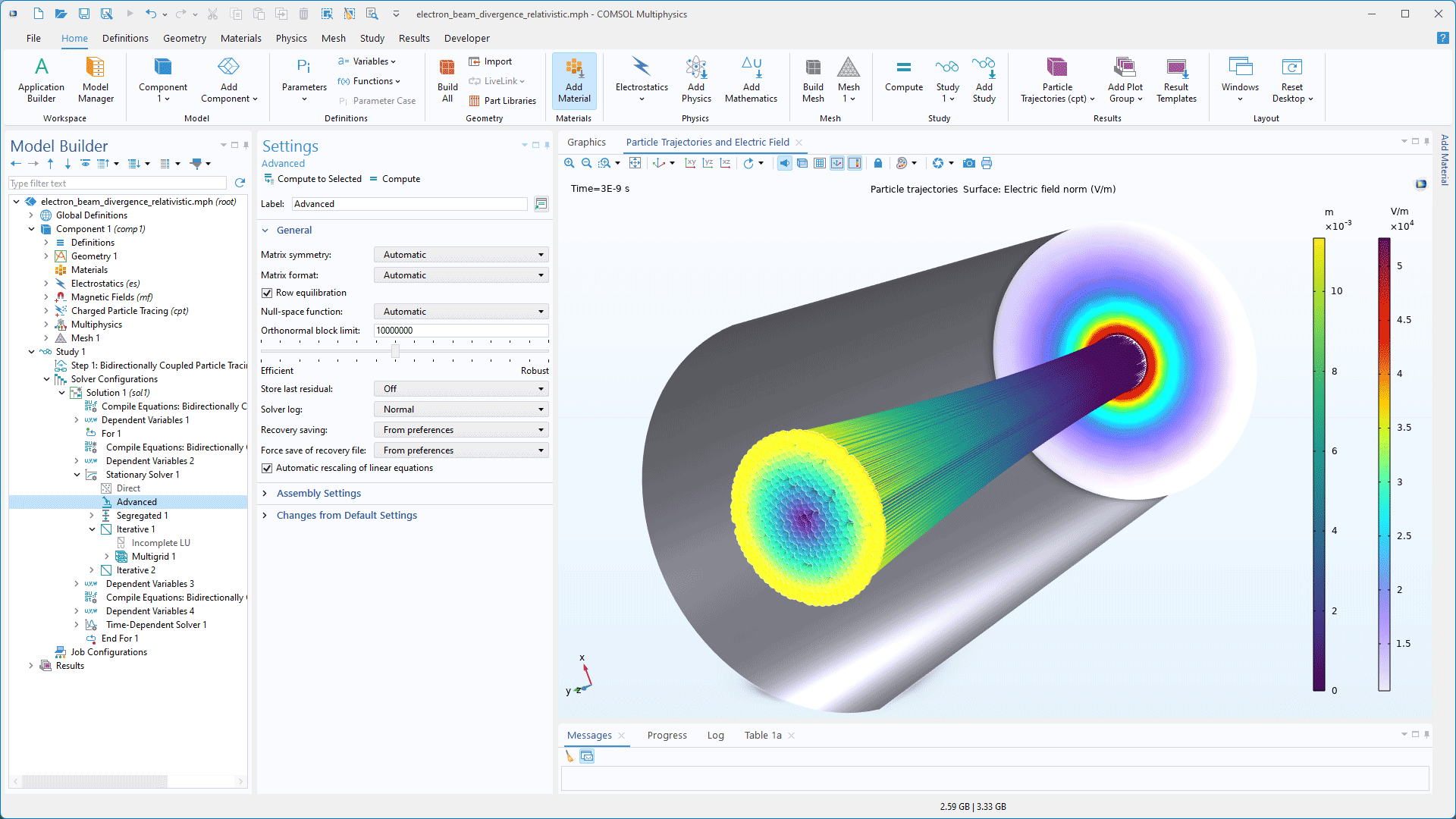Click the save file icon in title bar

pos(84,14)
